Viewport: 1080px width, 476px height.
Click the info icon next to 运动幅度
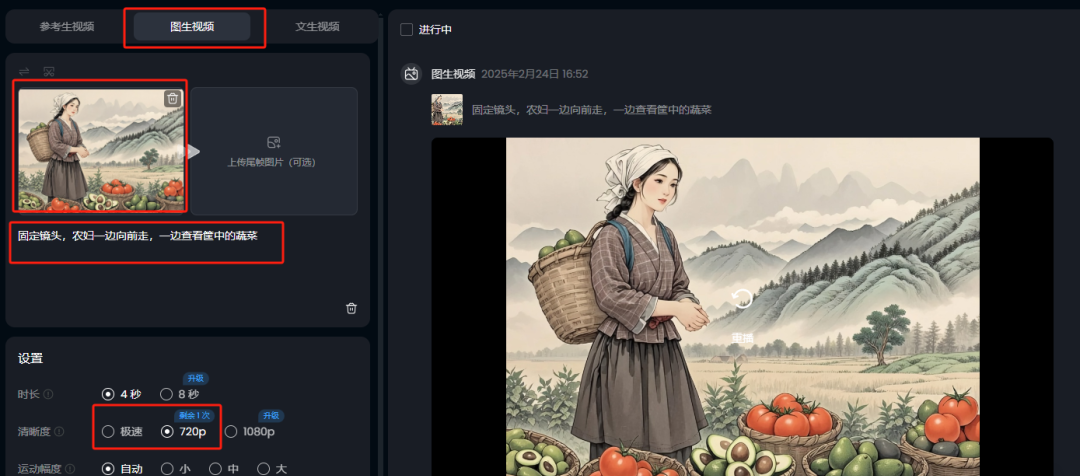pyautogui.click(x=70, y=469)
